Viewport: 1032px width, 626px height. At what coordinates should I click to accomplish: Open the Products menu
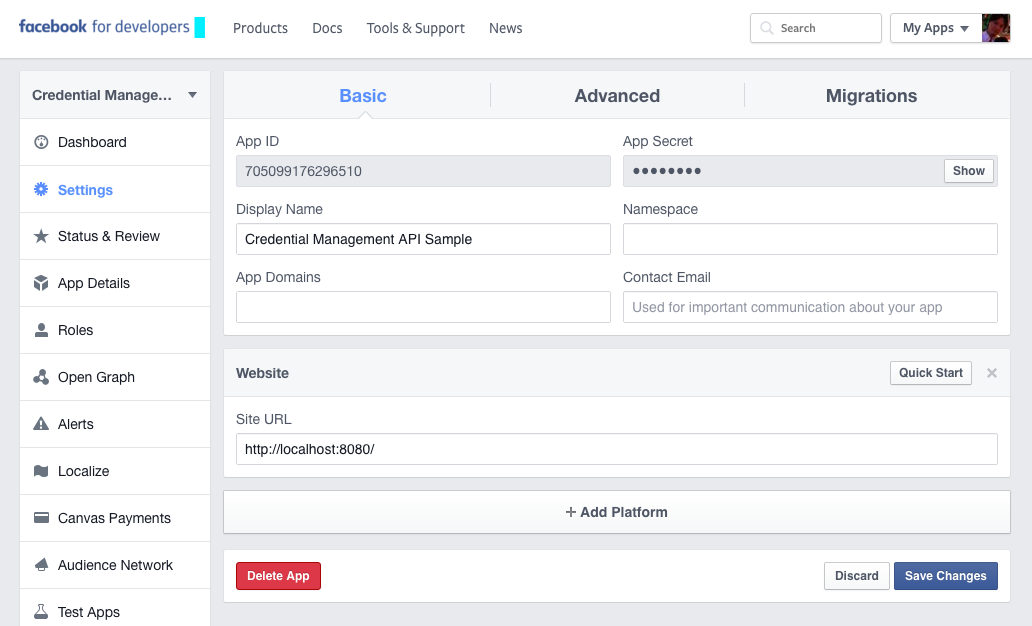point(260,28)
